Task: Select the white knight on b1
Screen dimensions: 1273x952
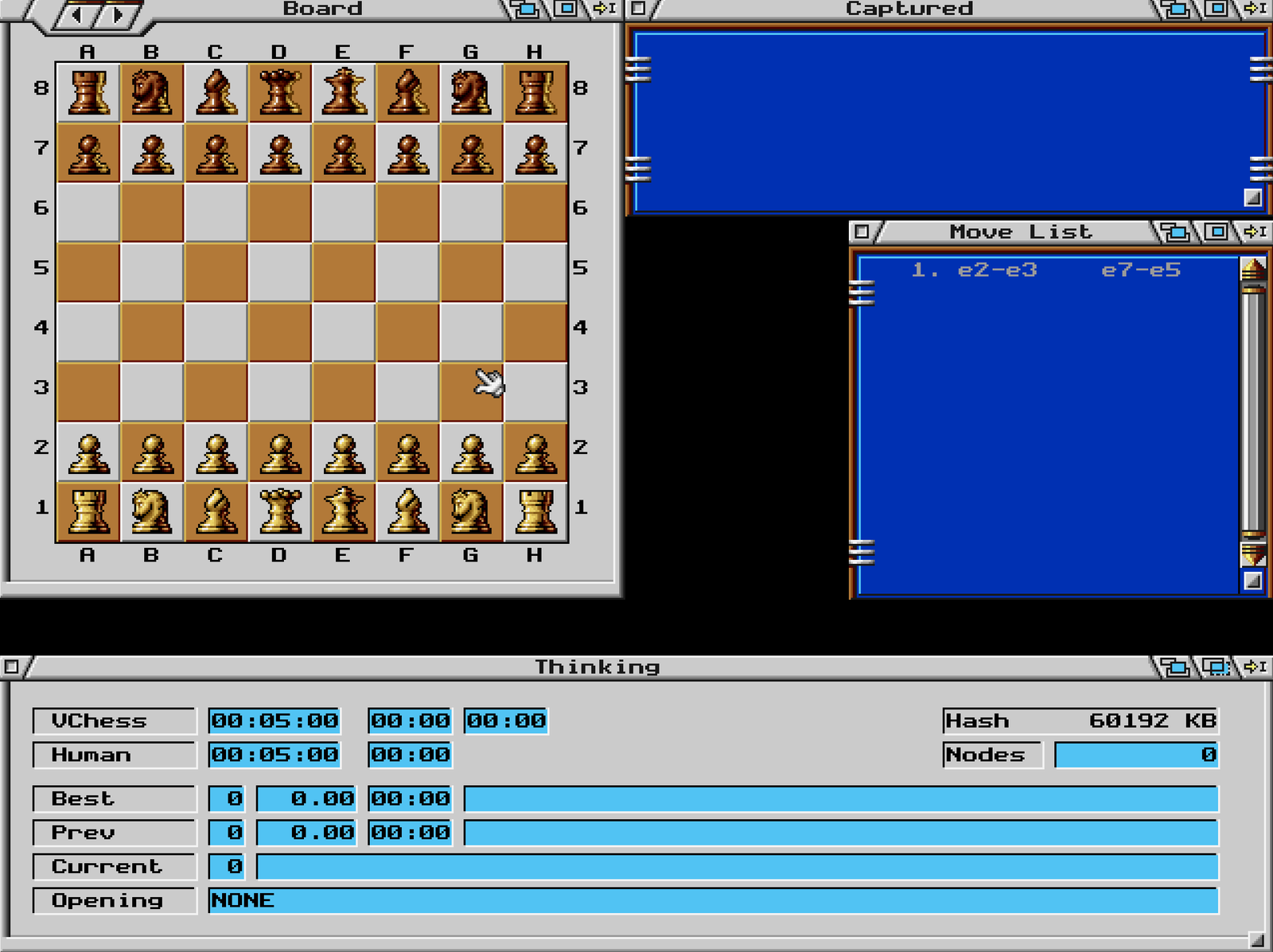Action: click(152, 511)
